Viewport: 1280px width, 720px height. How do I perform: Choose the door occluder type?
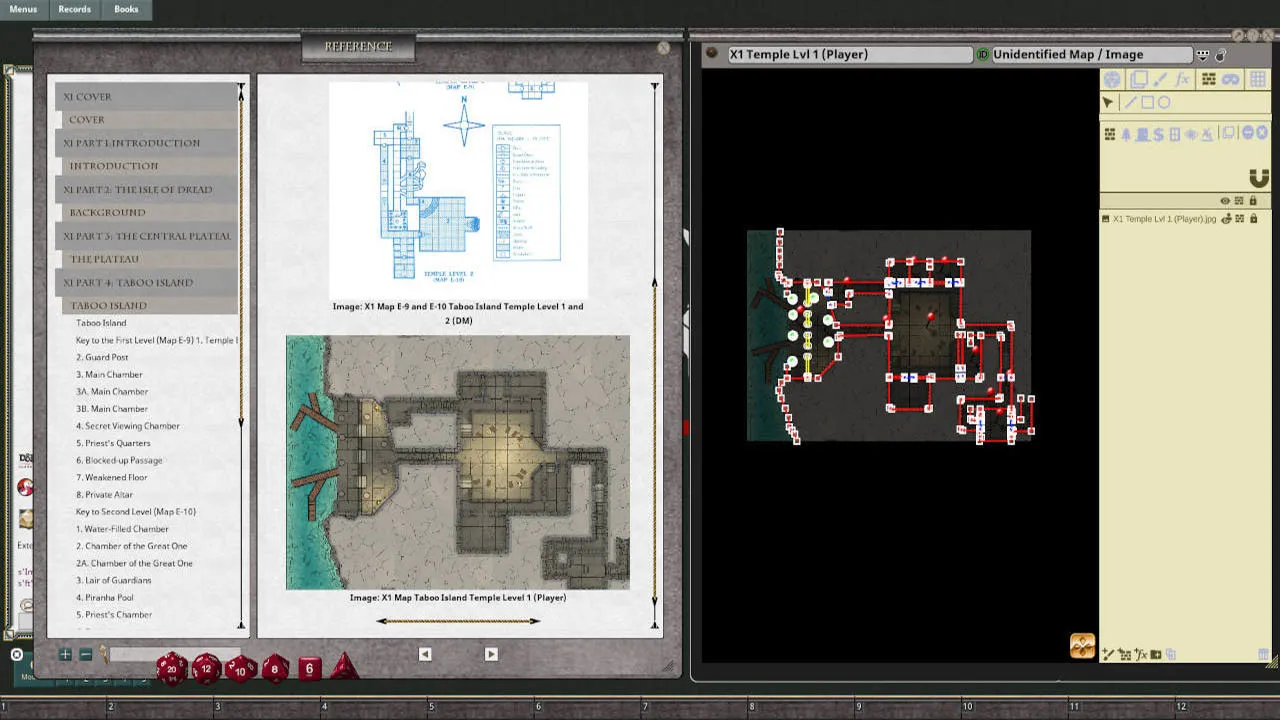1142,134
